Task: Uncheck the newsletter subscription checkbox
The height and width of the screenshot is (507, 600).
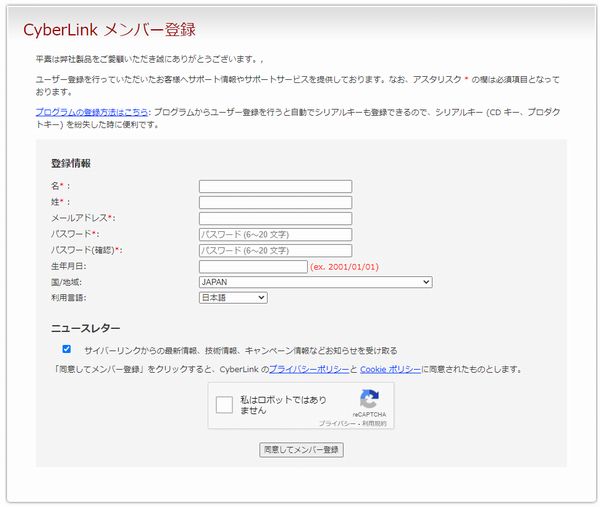Action: coord(67,349)
